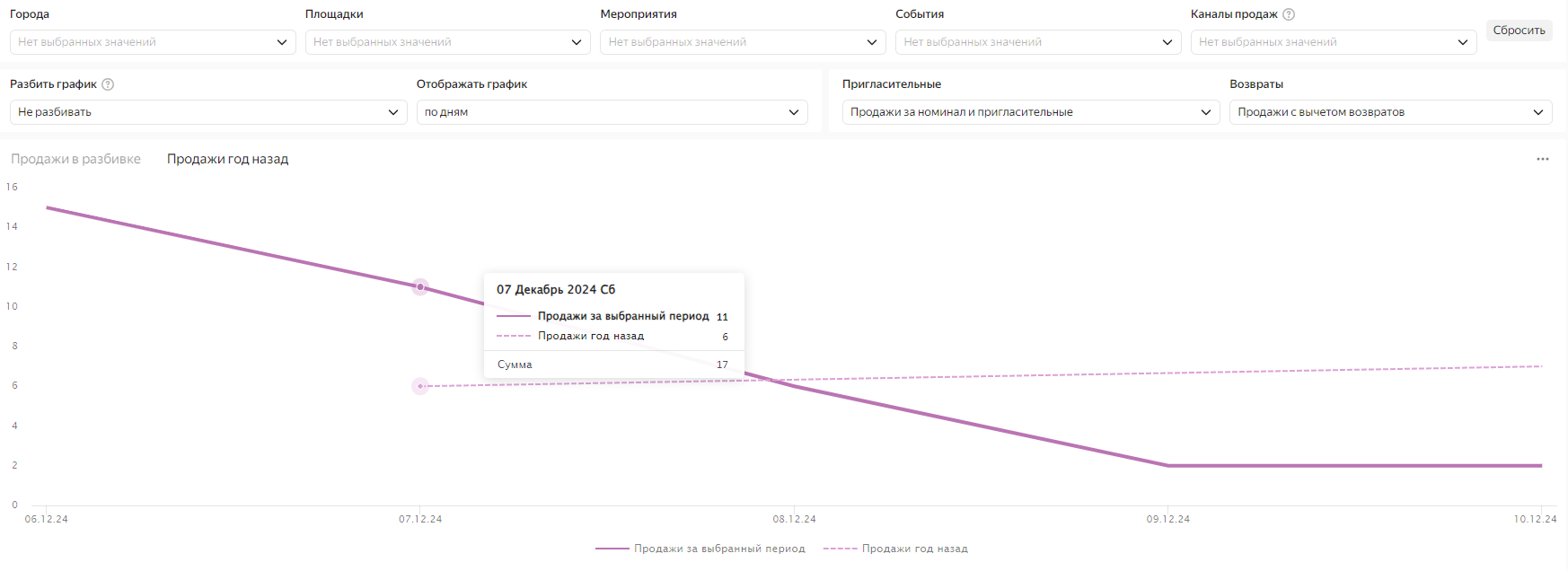Click chevron arrow in Возвраты dropdown
1568x571 pixels.
1538,112
